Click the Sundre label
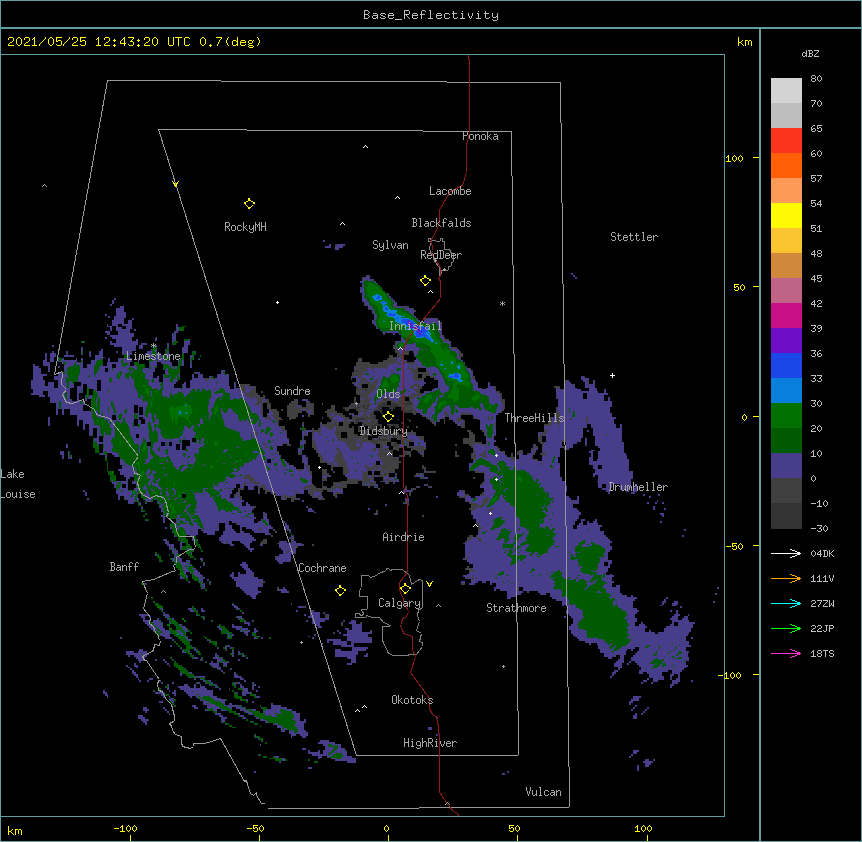862x842 pixels. click(x=292, y=391)
